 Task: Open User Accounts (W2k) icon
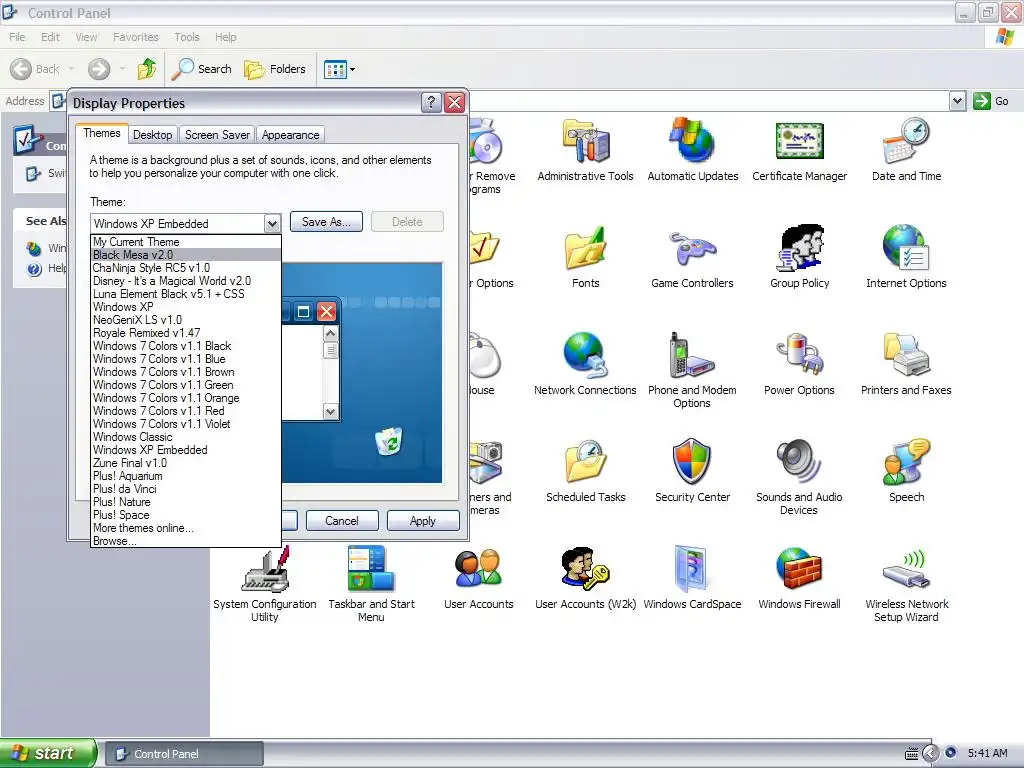(x=585, y=569)
